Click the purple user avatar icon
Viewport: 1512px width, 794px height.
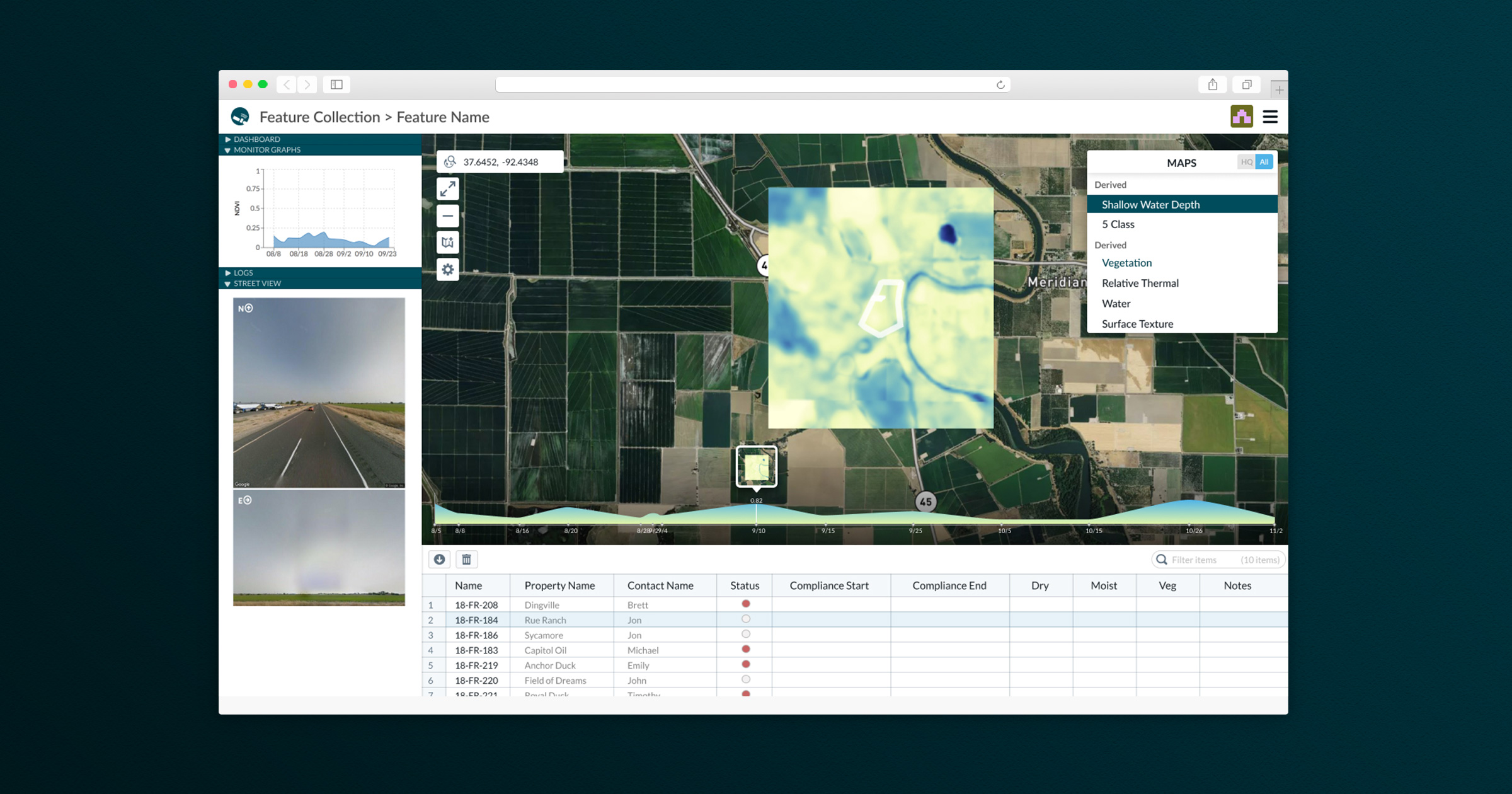[1242, 117]
